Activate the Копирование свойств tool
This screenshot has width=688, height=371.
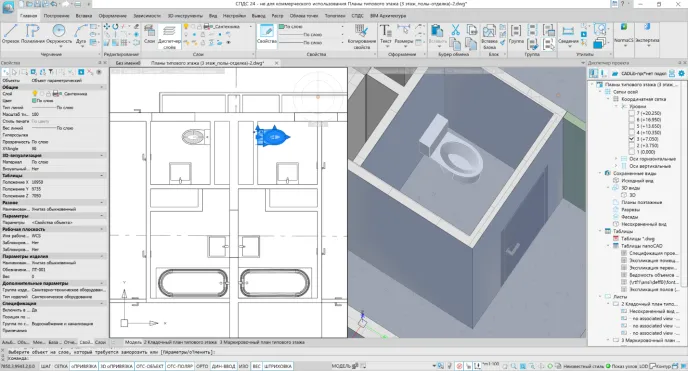pyautogui.click(x=362, y=36)
